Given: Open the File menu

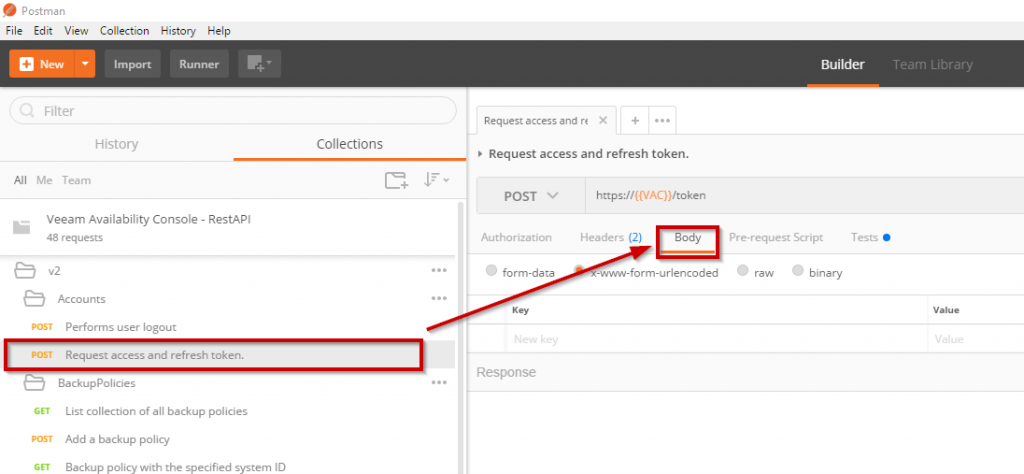Looking at the screenshot, I should [14, 31].
